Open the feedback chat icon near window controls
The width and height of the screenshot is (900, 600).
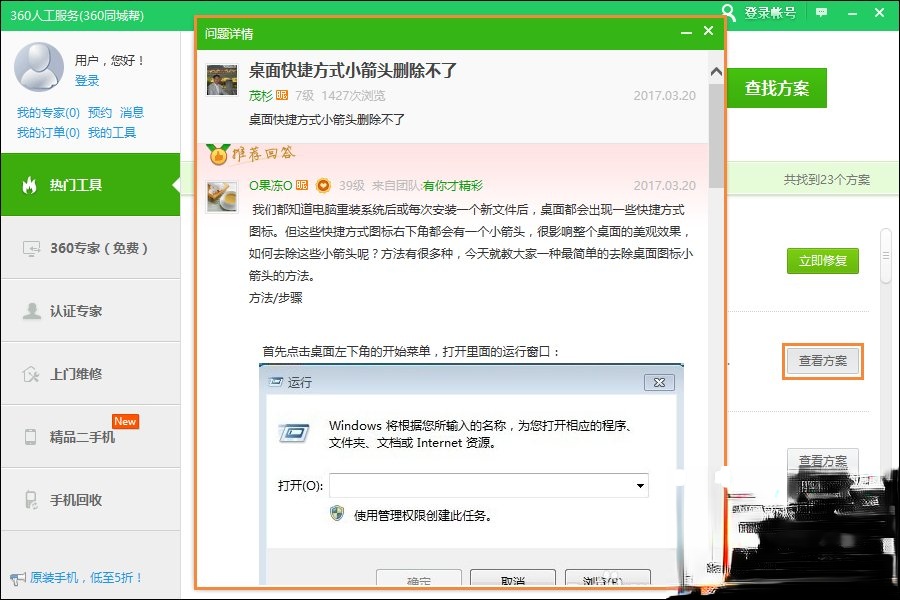[x=821, y=14]
